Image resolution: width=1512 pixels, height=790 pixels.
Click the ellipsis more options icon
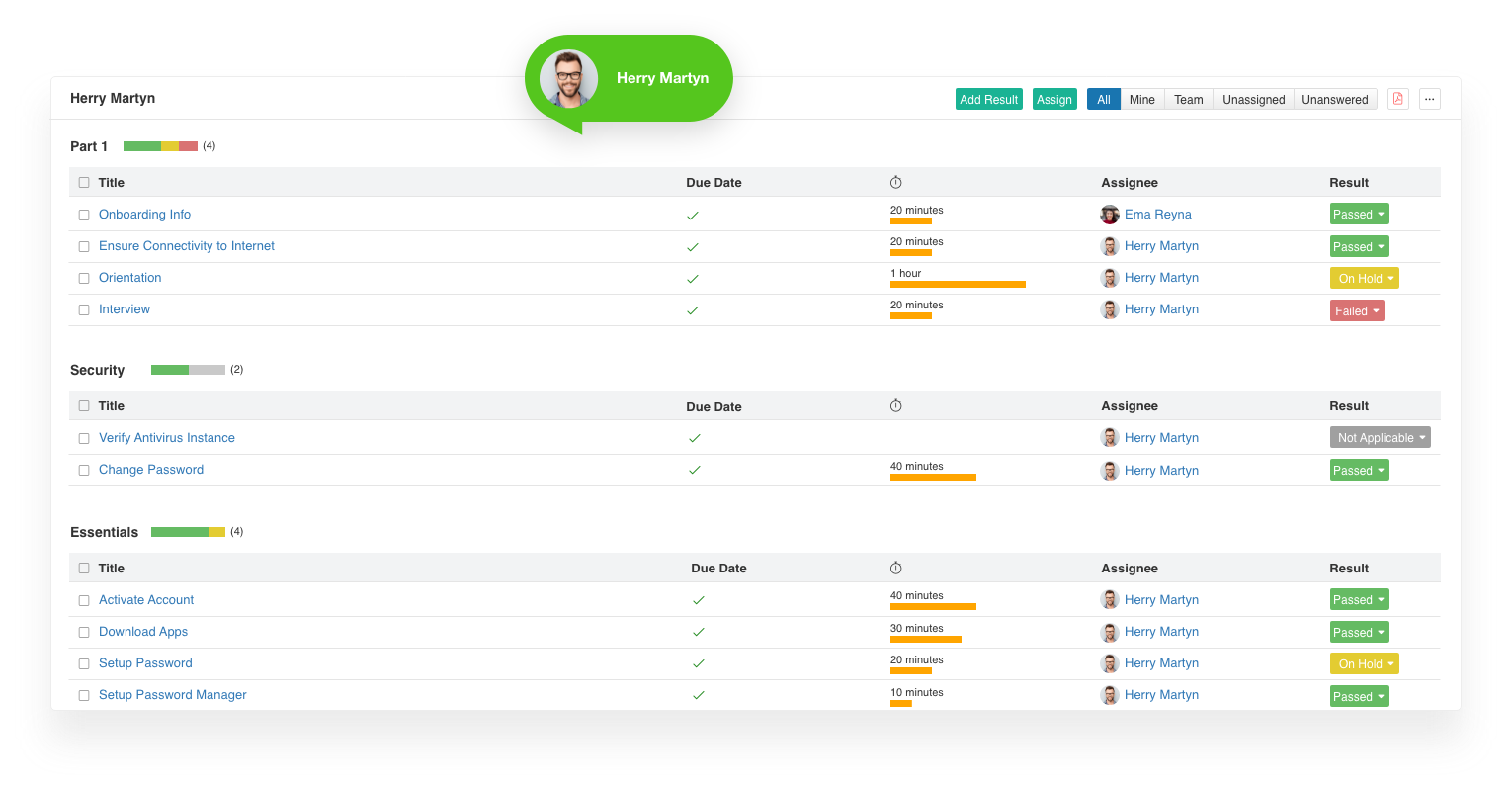pyautogui.click(x=1430, y=99)
